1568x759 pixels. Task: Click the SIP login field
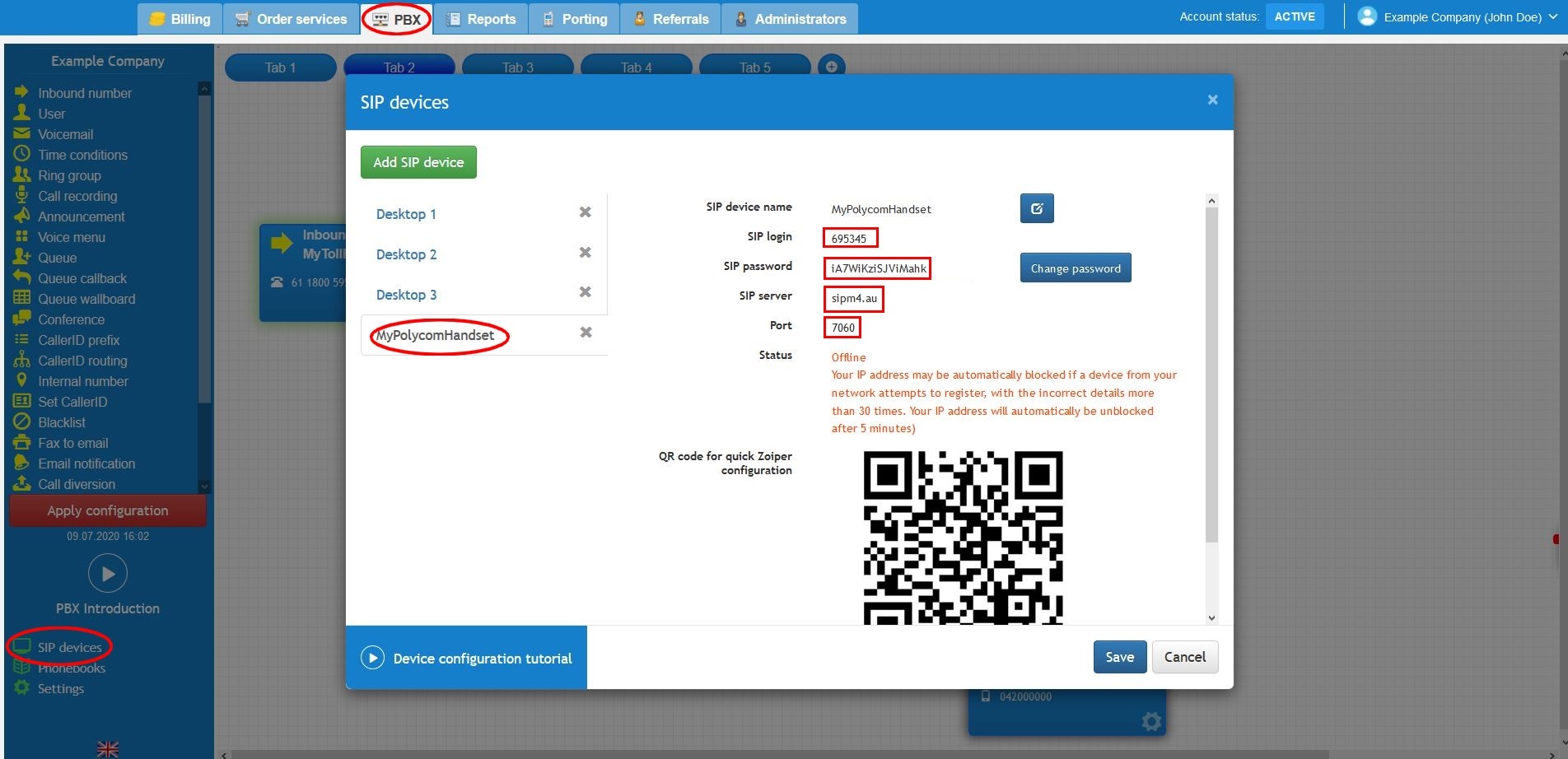[x=850, y=238]
